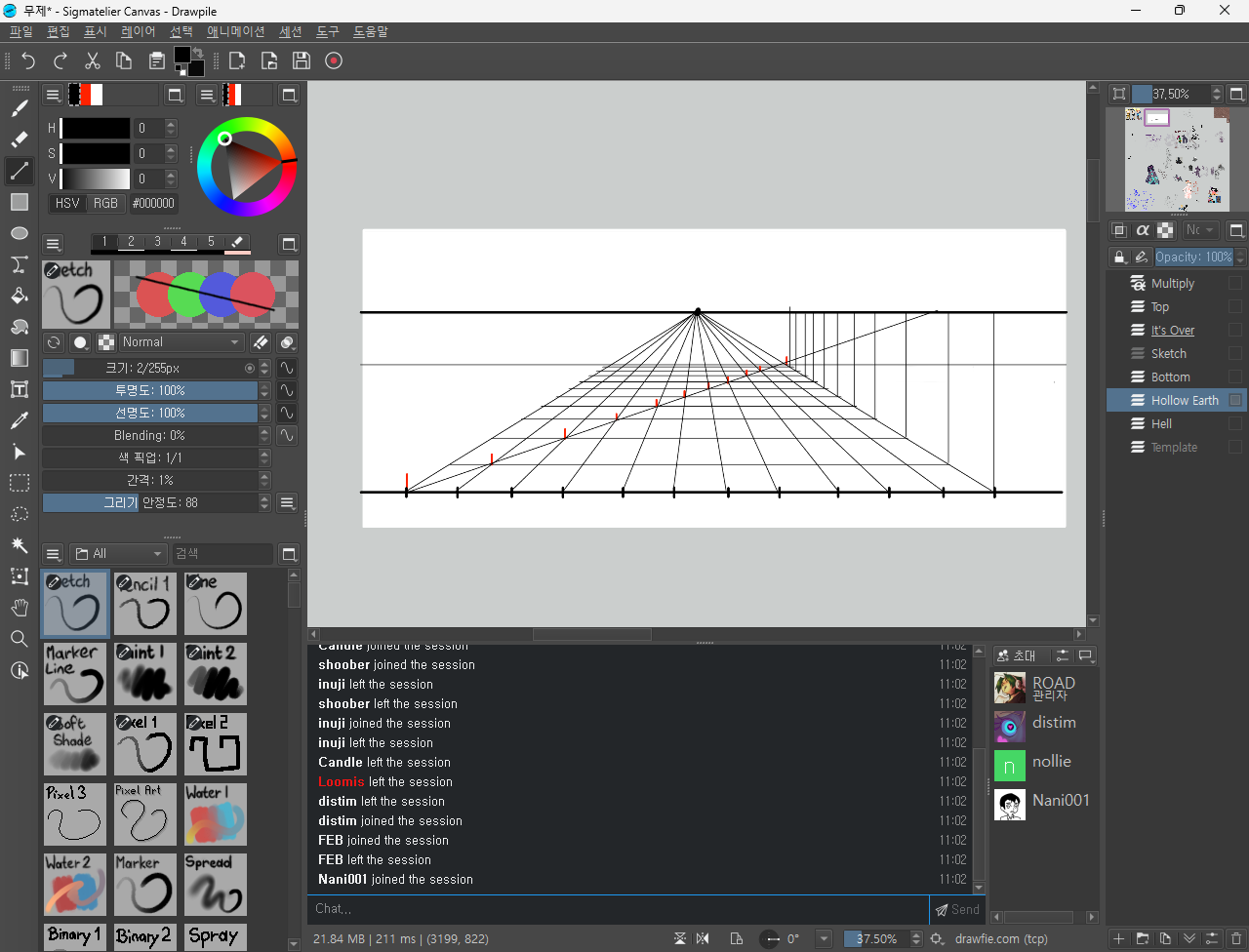Viewport: 1249px width, 952px height.
Task: Open the 파일 menu
Action: click(21, 32)
